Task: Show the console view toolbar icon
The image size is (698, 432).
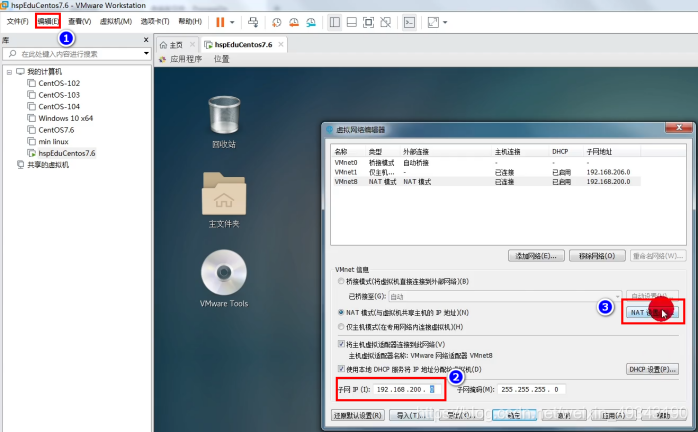Action: tap(409, 22)
